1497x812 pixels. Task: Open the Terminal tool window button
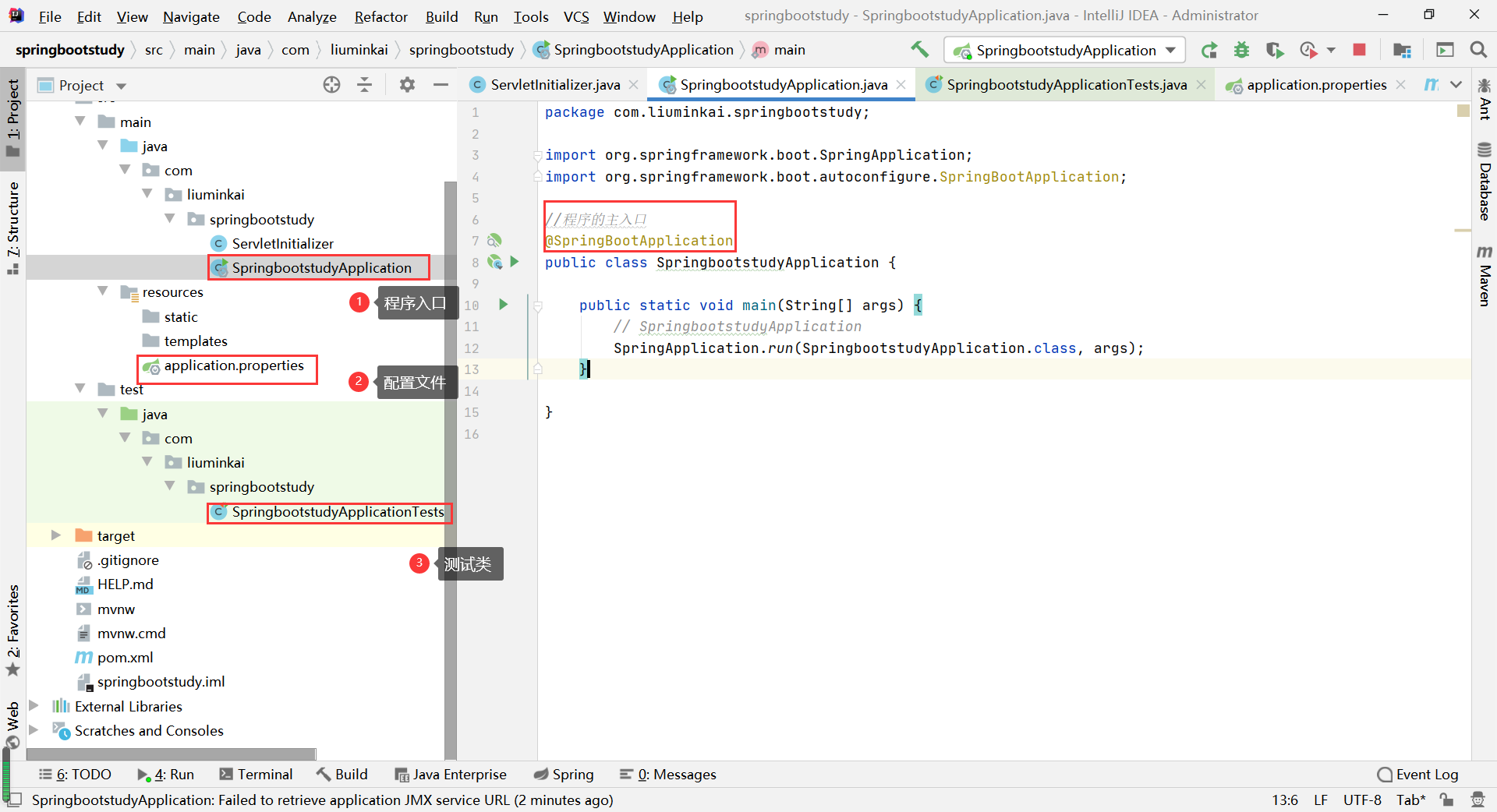(256, 774)
